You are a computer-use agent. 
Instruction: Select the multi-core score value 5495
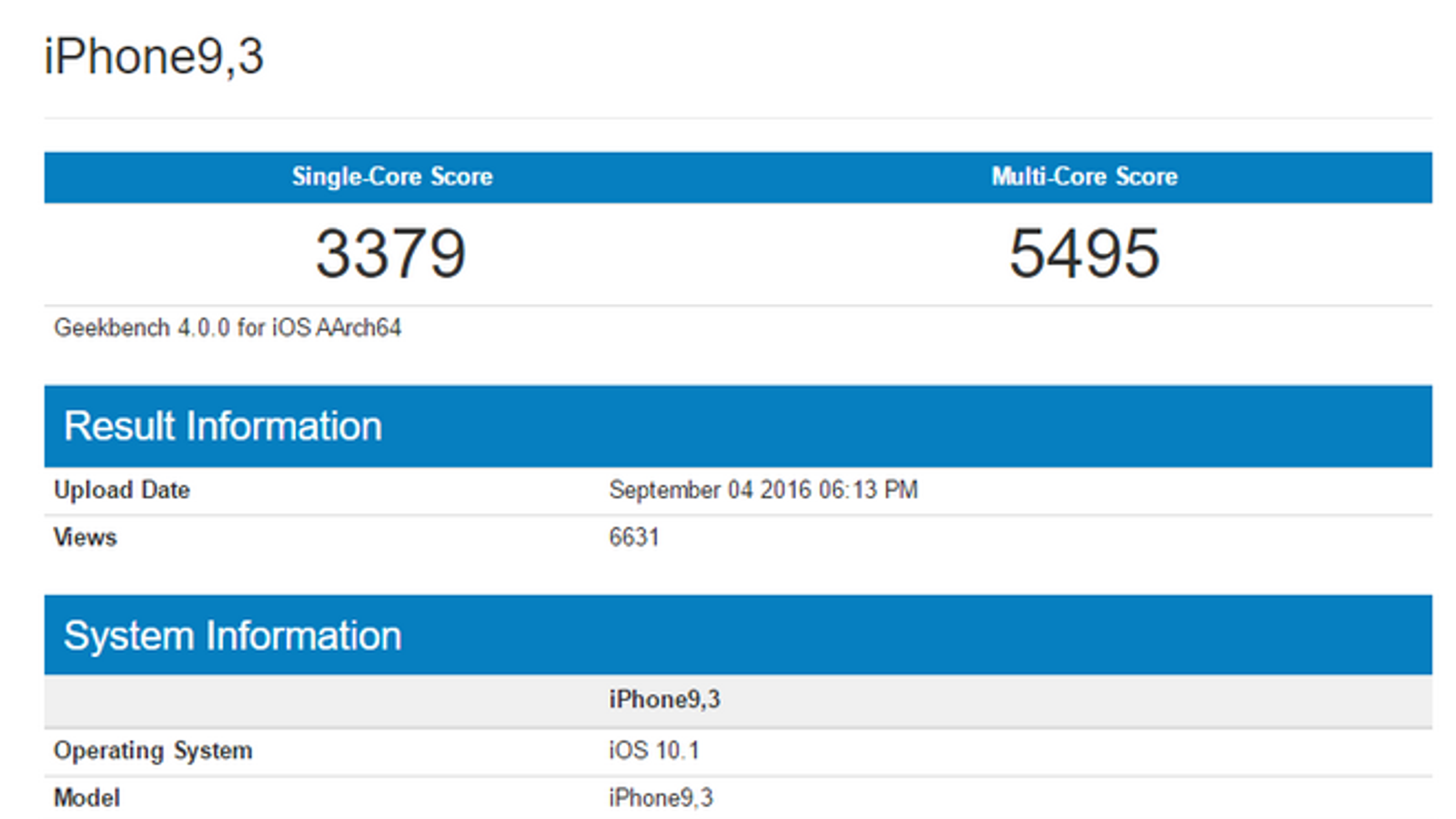click(1084, 253)
